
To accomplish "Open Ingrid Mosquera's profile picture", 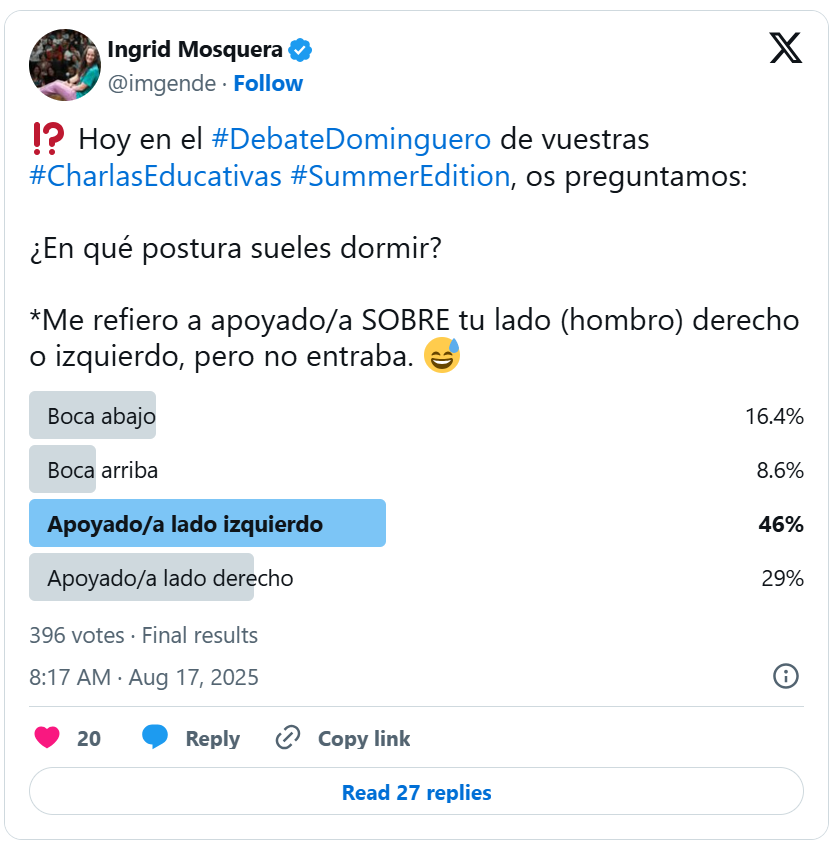I will pos(65,65).
